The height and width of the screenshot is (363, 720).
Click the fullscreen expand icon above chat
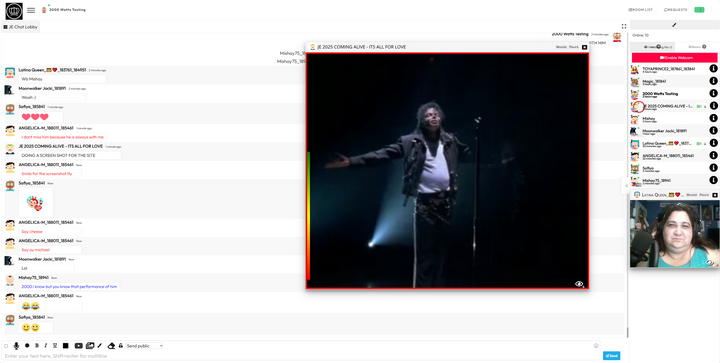(x=624, y=26)
